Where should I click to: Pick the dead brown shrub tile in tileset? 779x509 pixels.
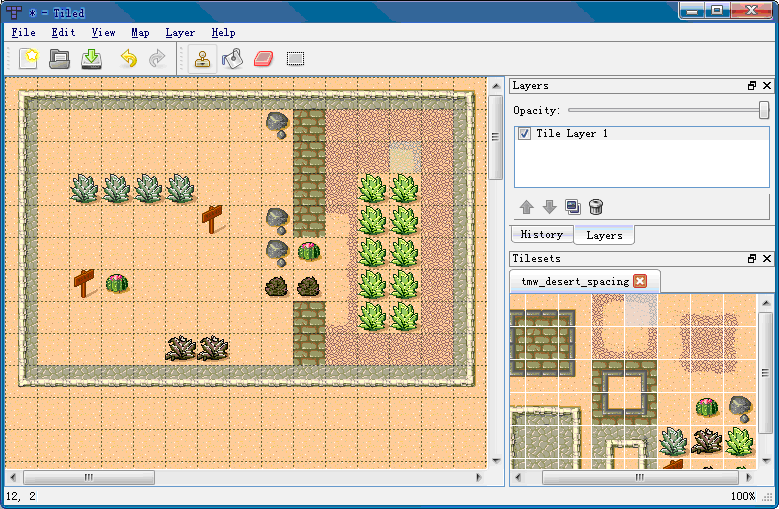click(x=707, y=441)
